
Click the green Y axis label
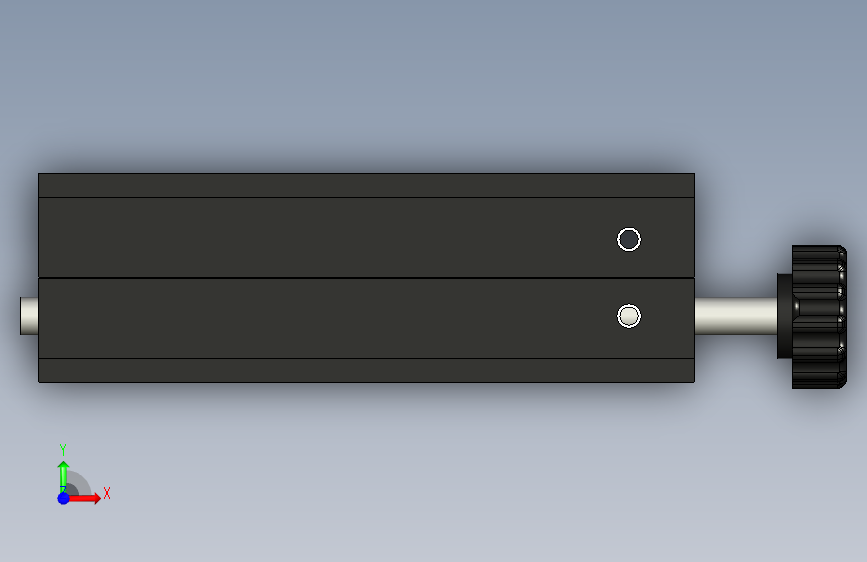62,450
